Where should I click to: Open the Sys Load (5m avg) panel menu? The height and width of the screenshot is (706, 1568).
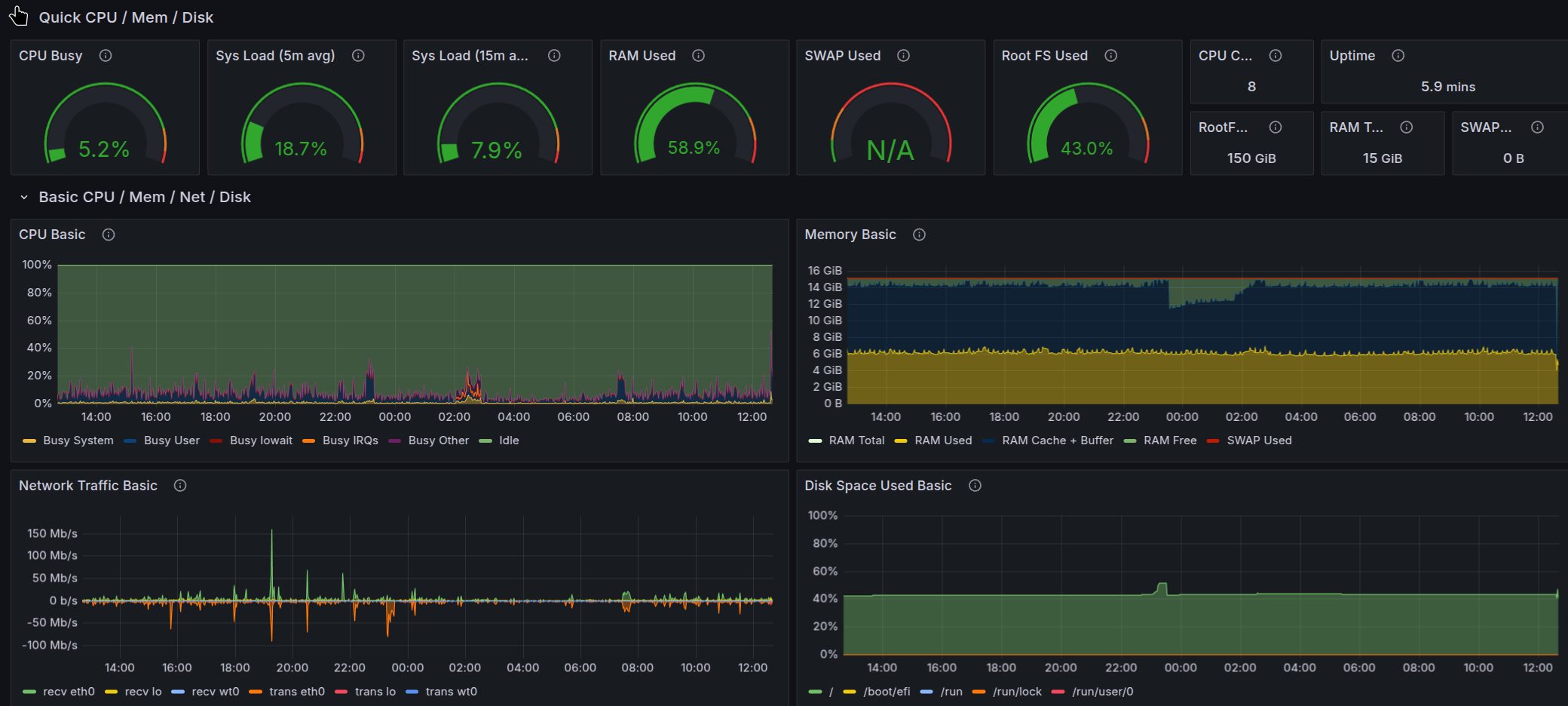pyautogui.click(x=275, y=56)
